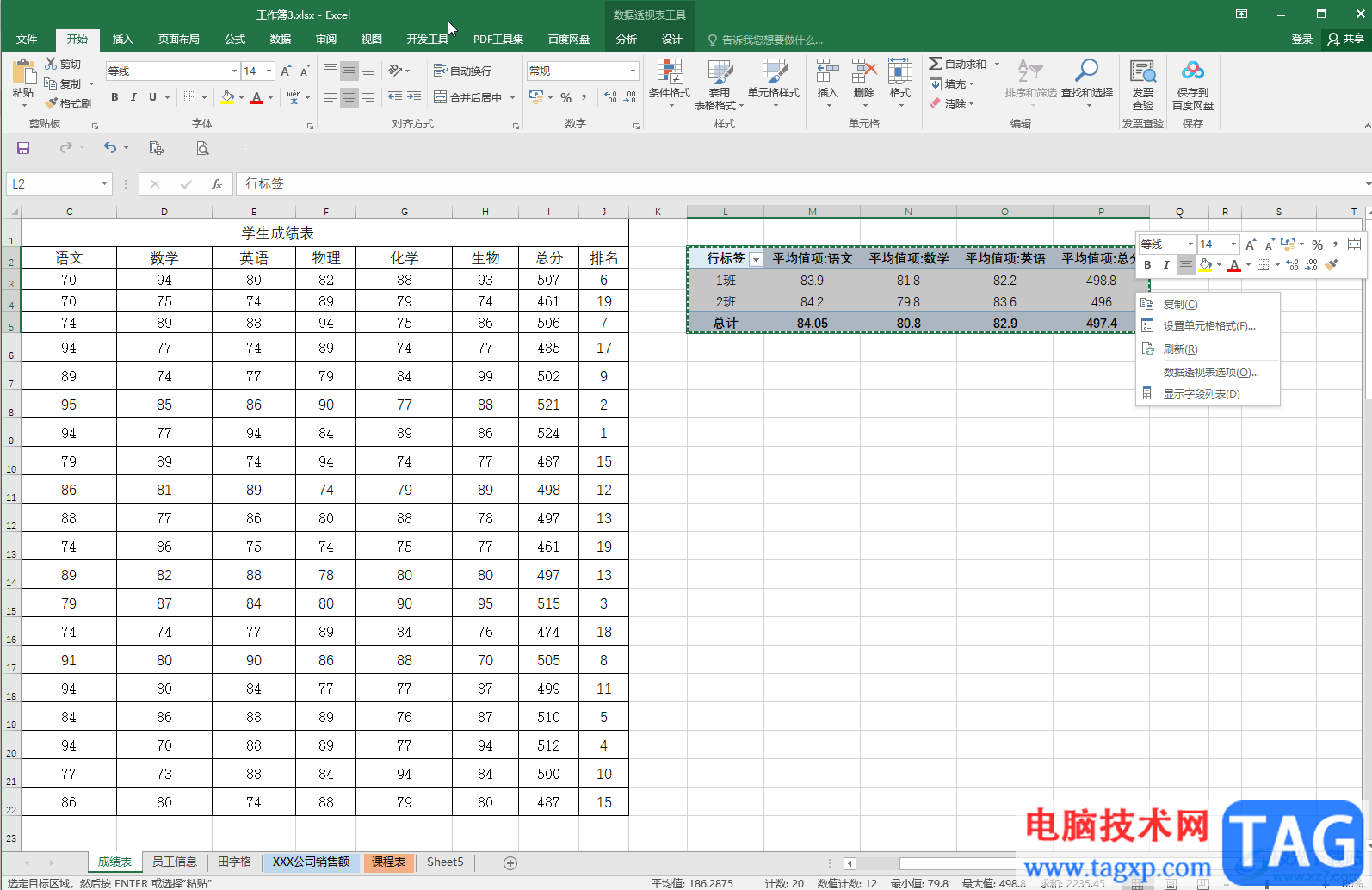Click merge and center icon in mini toolbar
This screenshot has width=1372, height=890.
tap(1354, 244)
